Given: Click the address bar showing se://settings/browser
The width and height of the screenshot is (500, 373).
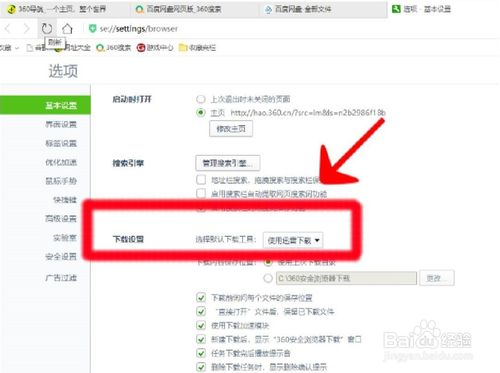Looking at the screenshot, I should pyautogui.click(x=139, y=29).
